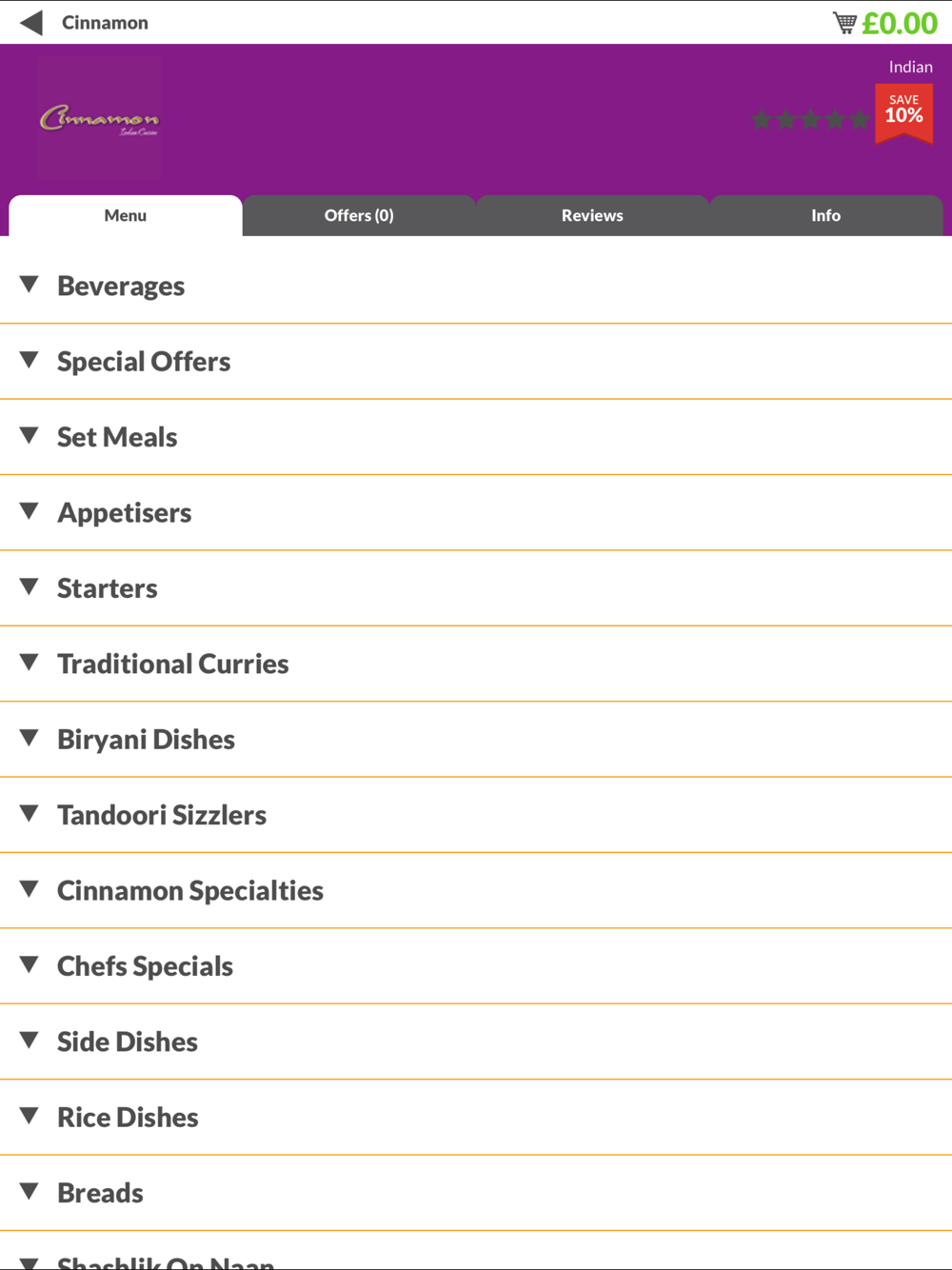This screenshot has height=1270, width=952.
Task: Open the shopping cart icon
Action: point(844,23)
